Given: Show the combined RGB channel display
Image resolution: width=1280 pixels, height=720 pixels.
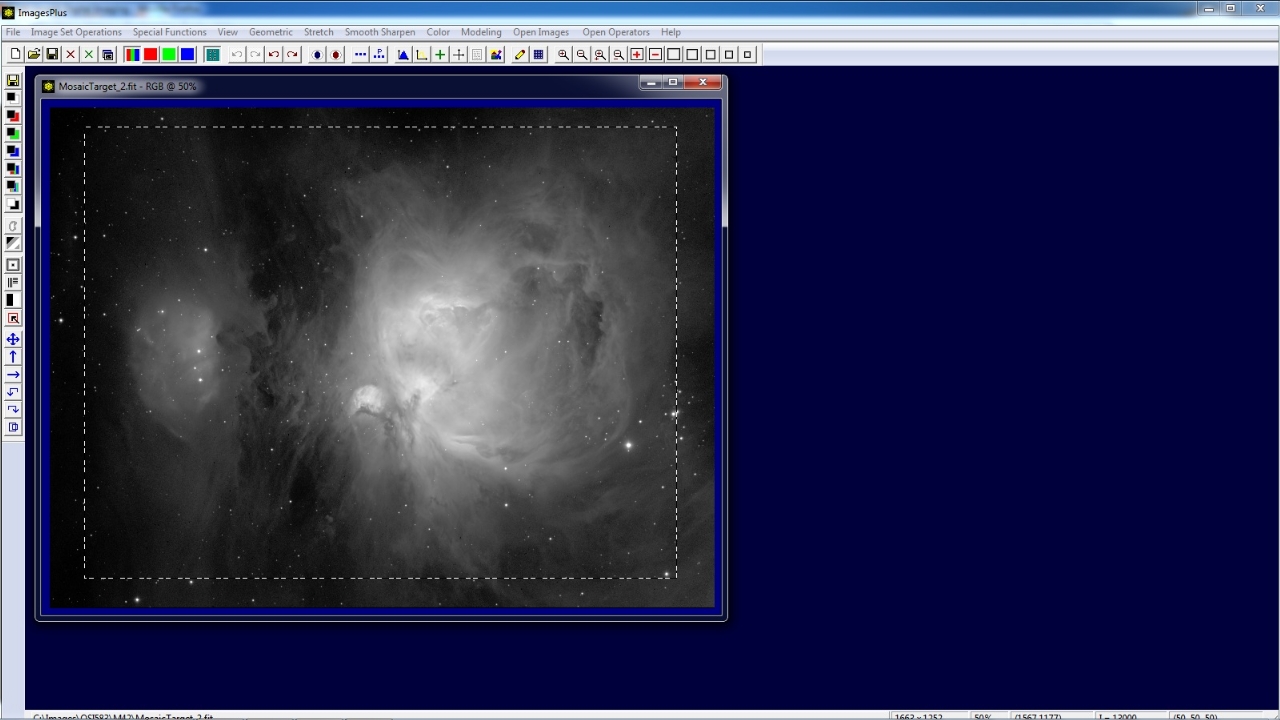Looking at the screenshot, I should [x=132, y=54].
